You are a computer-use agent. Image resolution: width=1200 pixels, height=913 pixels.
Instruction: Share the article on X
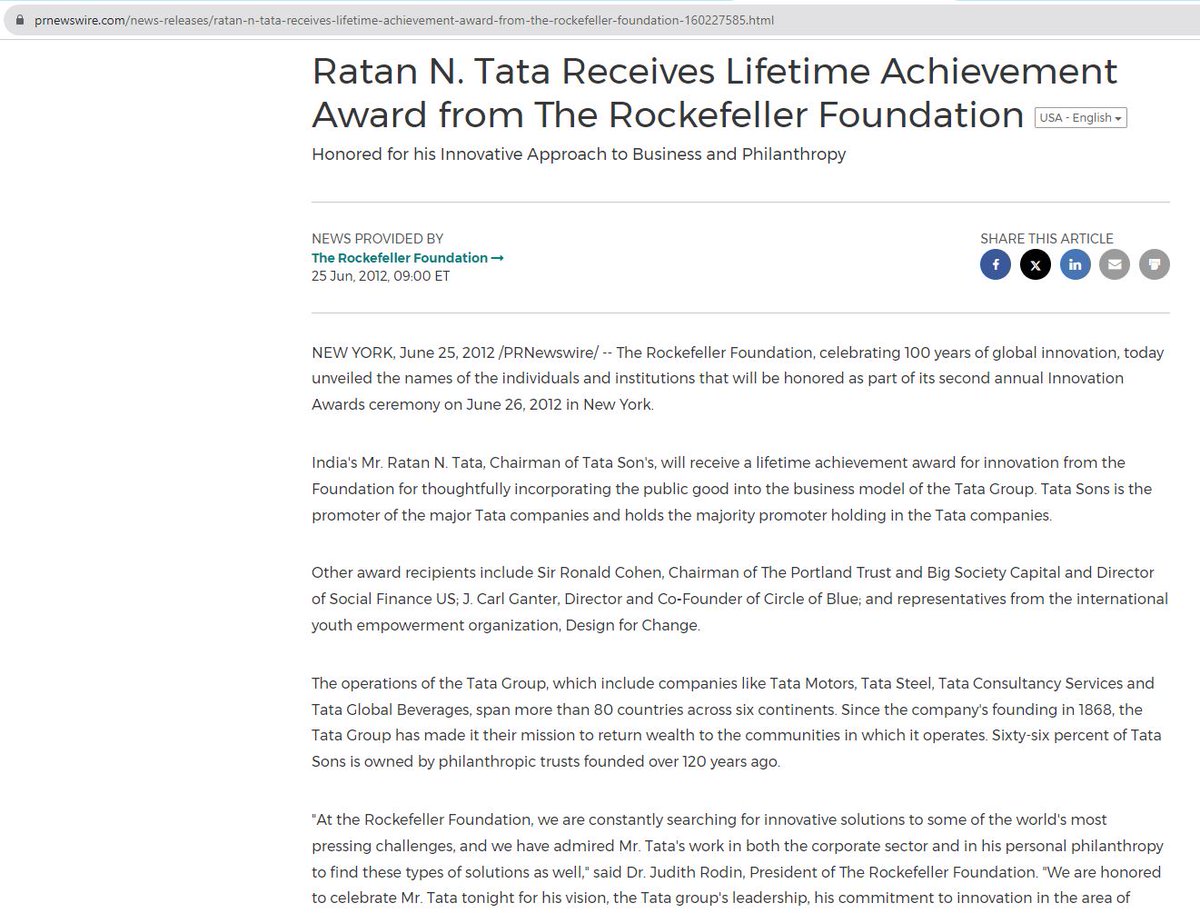1035,265
